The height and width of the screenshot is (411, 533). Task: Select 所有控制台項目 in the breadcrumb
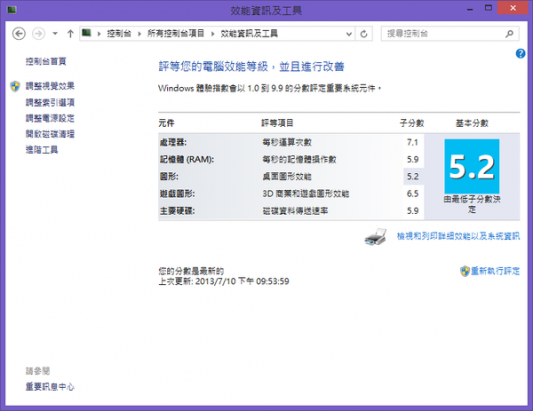pyautogui.click(x=176, y=33)
